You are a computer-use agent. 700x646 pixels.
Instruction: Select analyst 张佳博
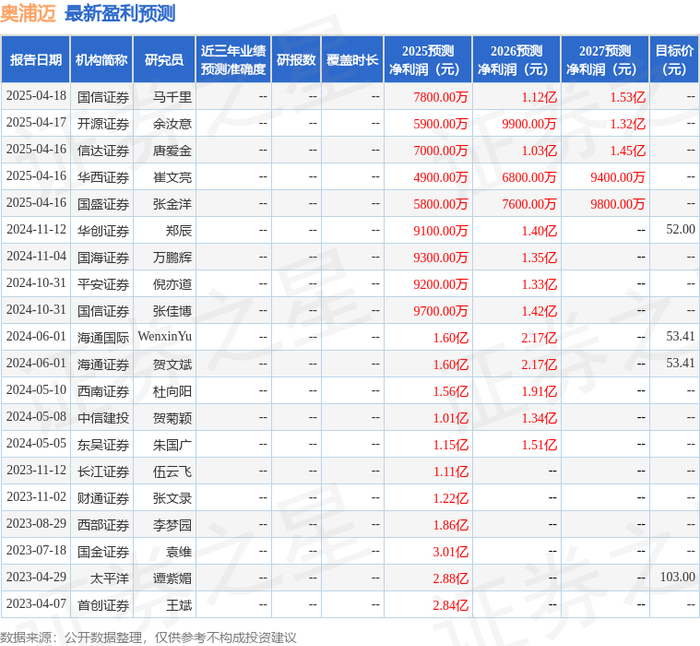coord(172,311)
